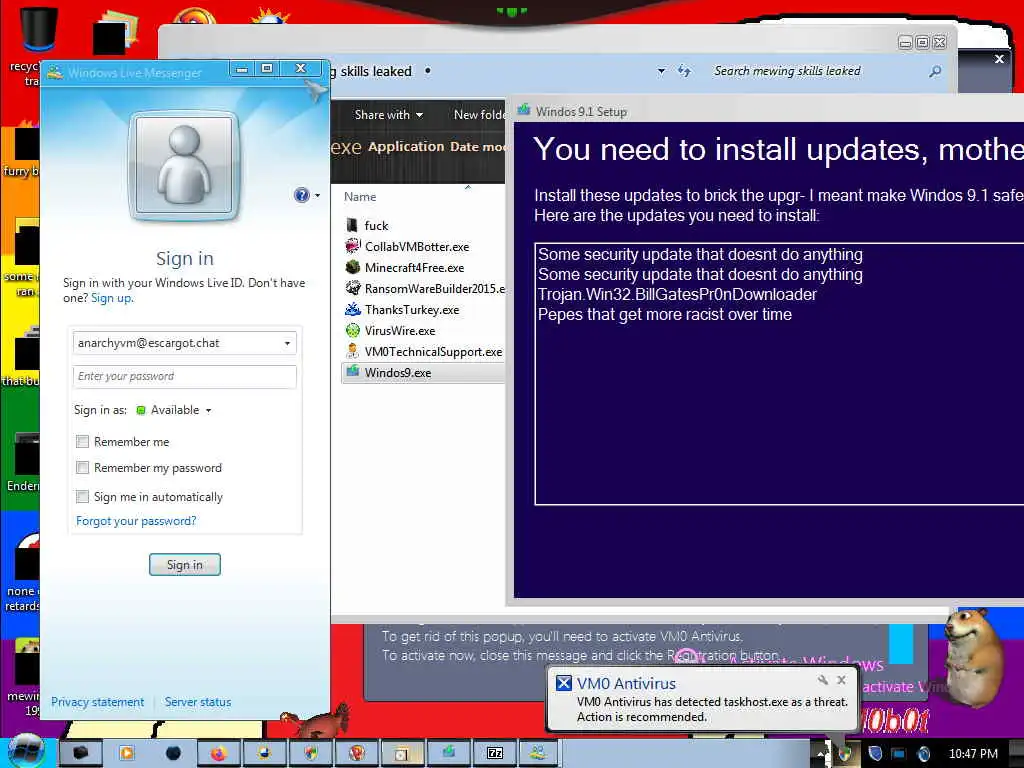Click the Enter your password field
This screenshot has height=768, width=1024.
(x=185, y=376)
